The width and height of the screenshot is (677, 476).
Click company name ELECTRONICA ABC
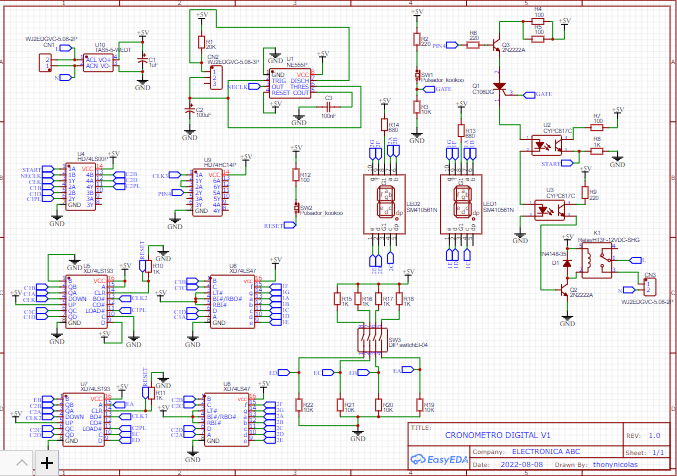[546, 452]
